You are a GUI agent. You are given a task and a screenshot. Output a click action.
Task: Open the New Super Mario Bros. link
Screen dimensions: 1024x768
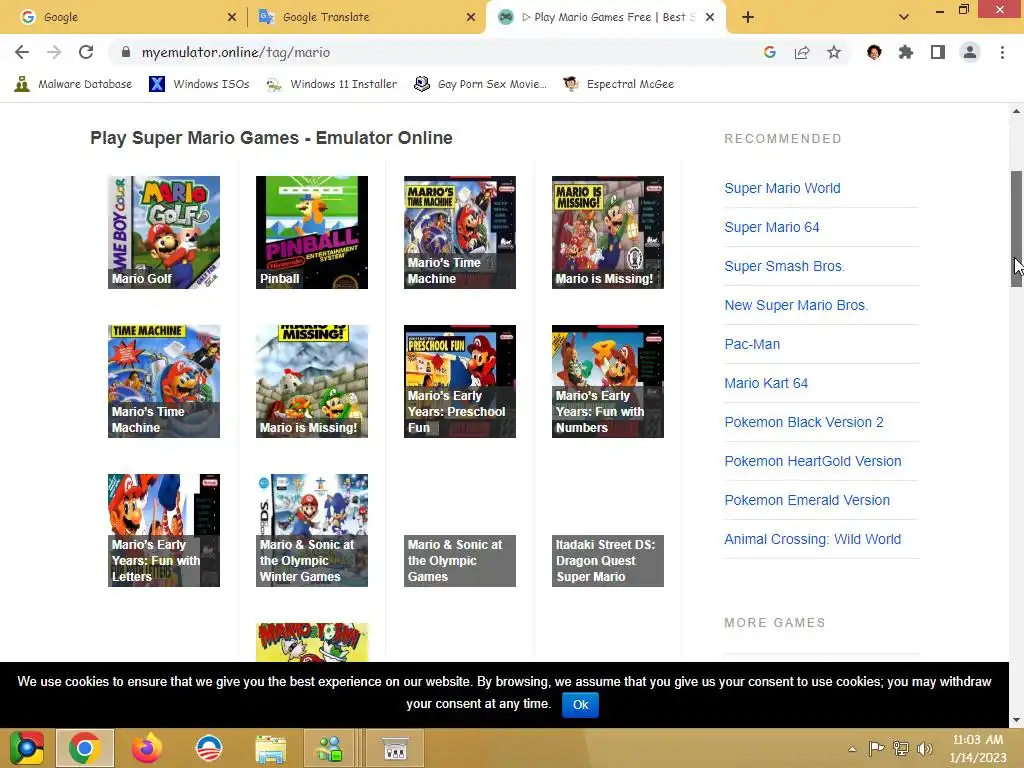pos(796,305)
